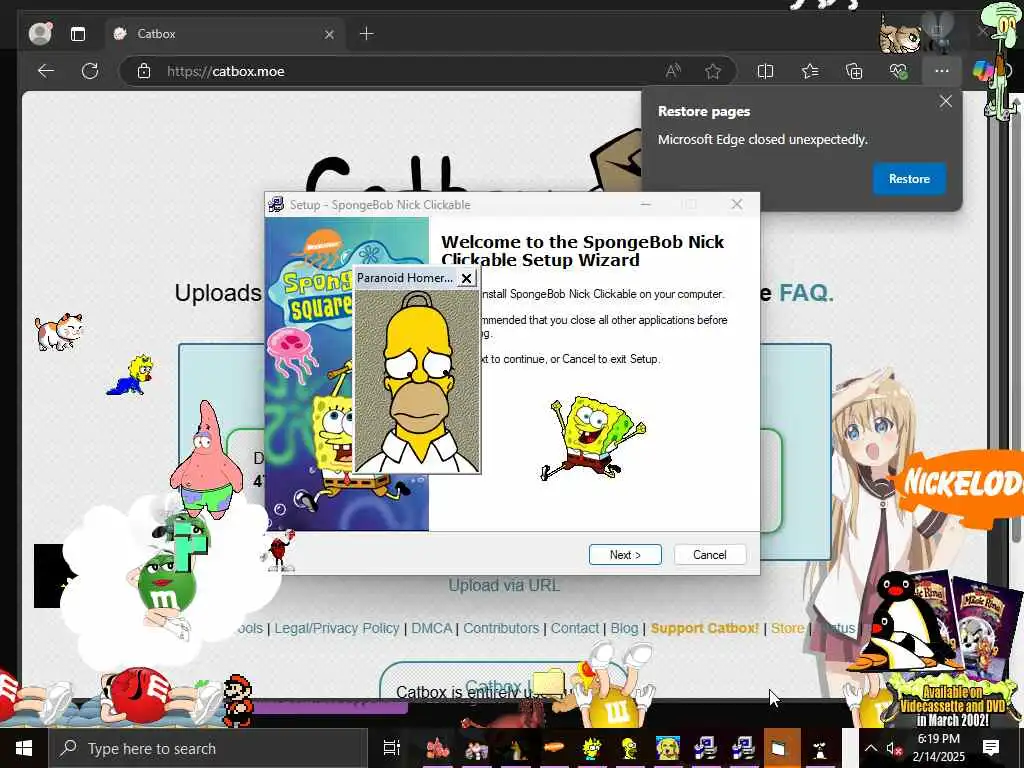Open the highlighted file window taskbar app
This screenshot has width=1024, height=768.
click(x=781, y=748)
